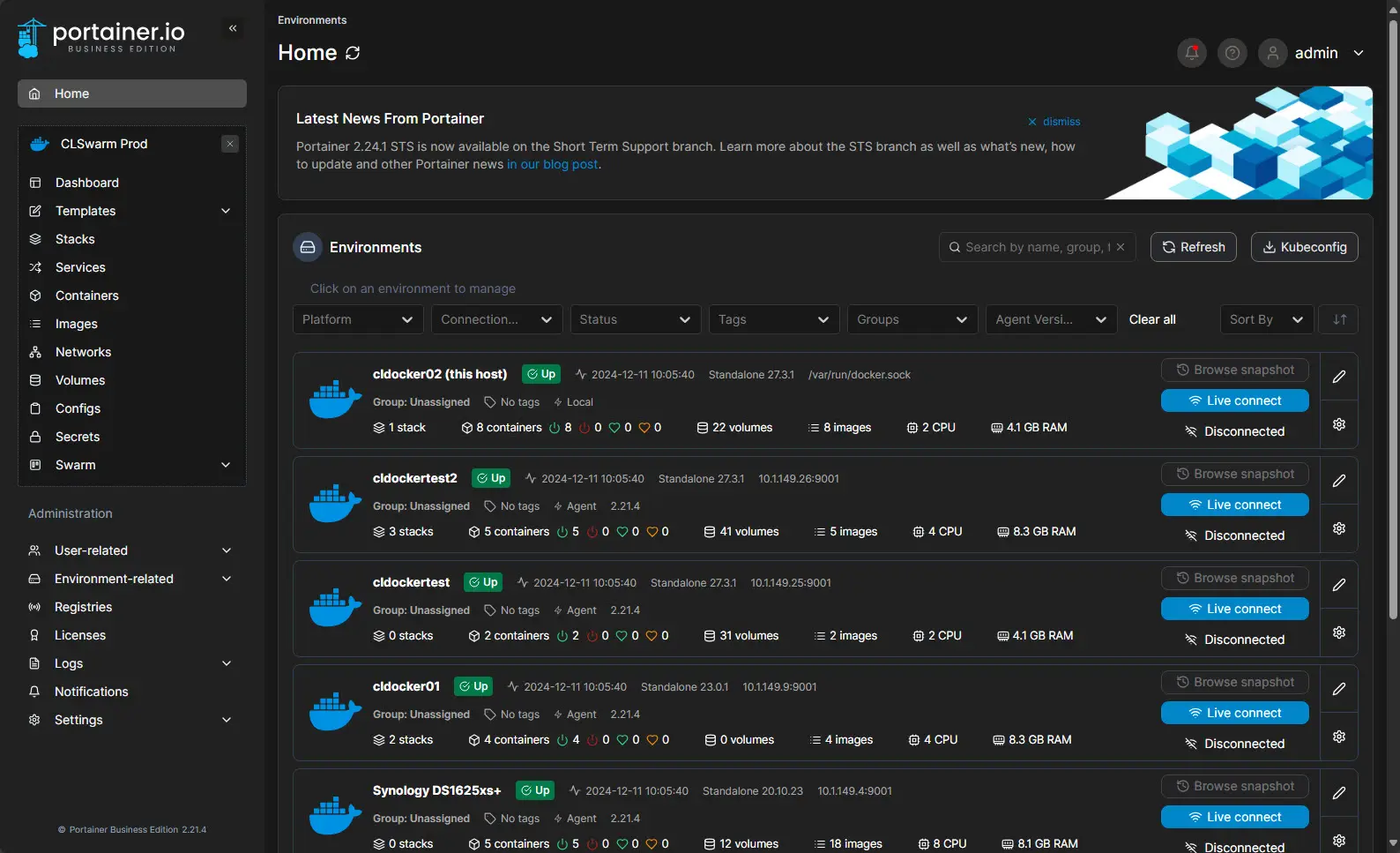Open the Synology DS1625xs+ environment name

click(437, 790)
